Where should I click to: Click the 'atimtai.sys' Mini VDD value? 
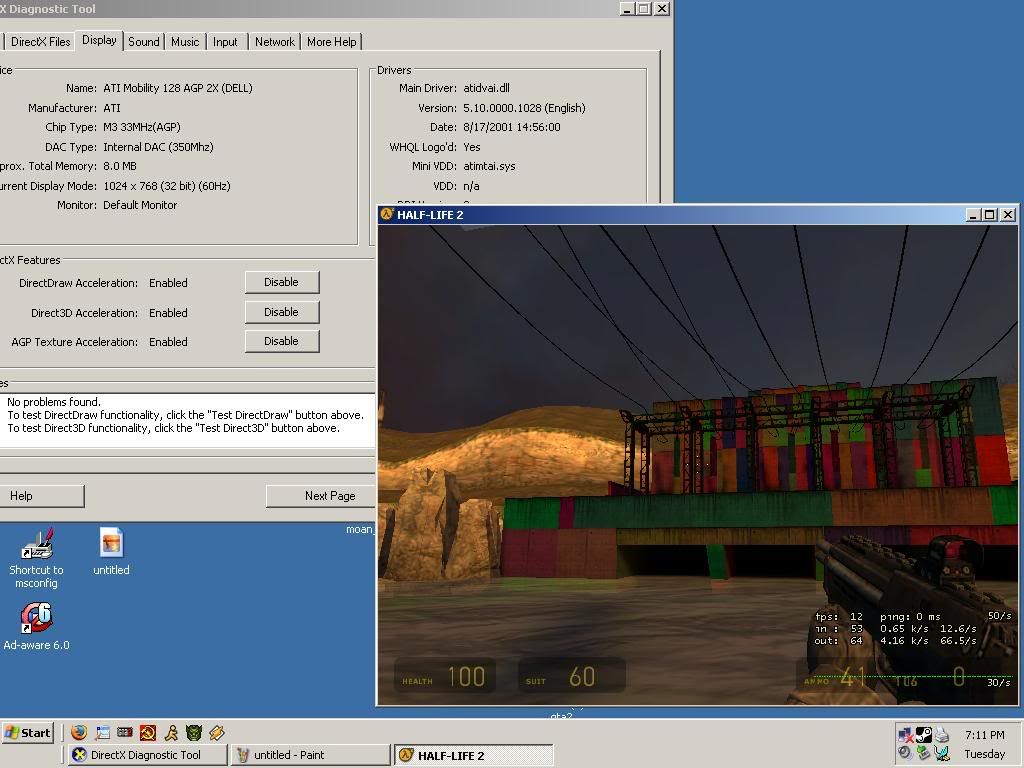(x=489, y=167)
